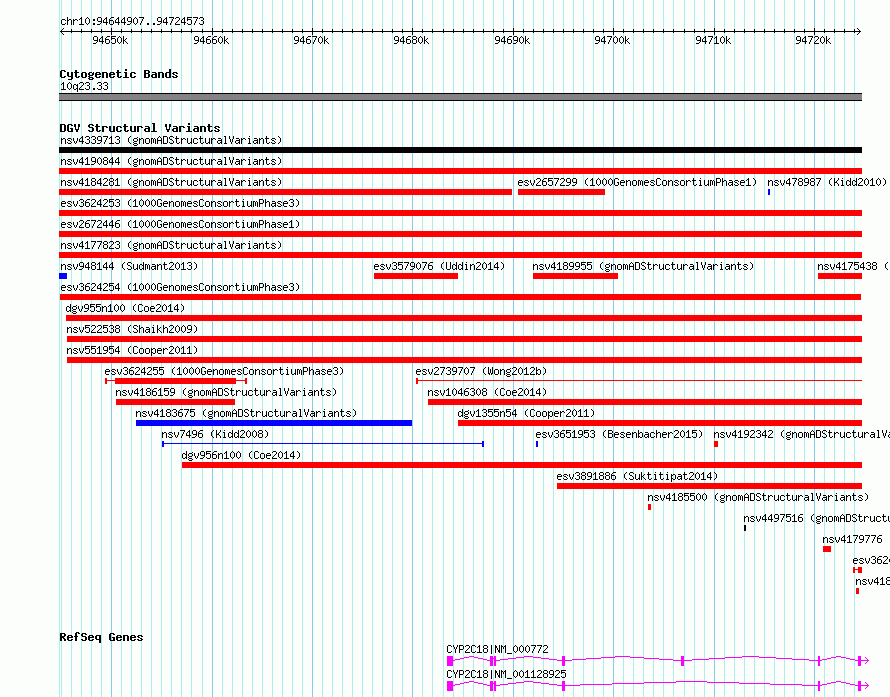The width and height of the screenshot is (890, 697).
Task: Click the small blue esv3651953 marker
Action: (537, 444)
